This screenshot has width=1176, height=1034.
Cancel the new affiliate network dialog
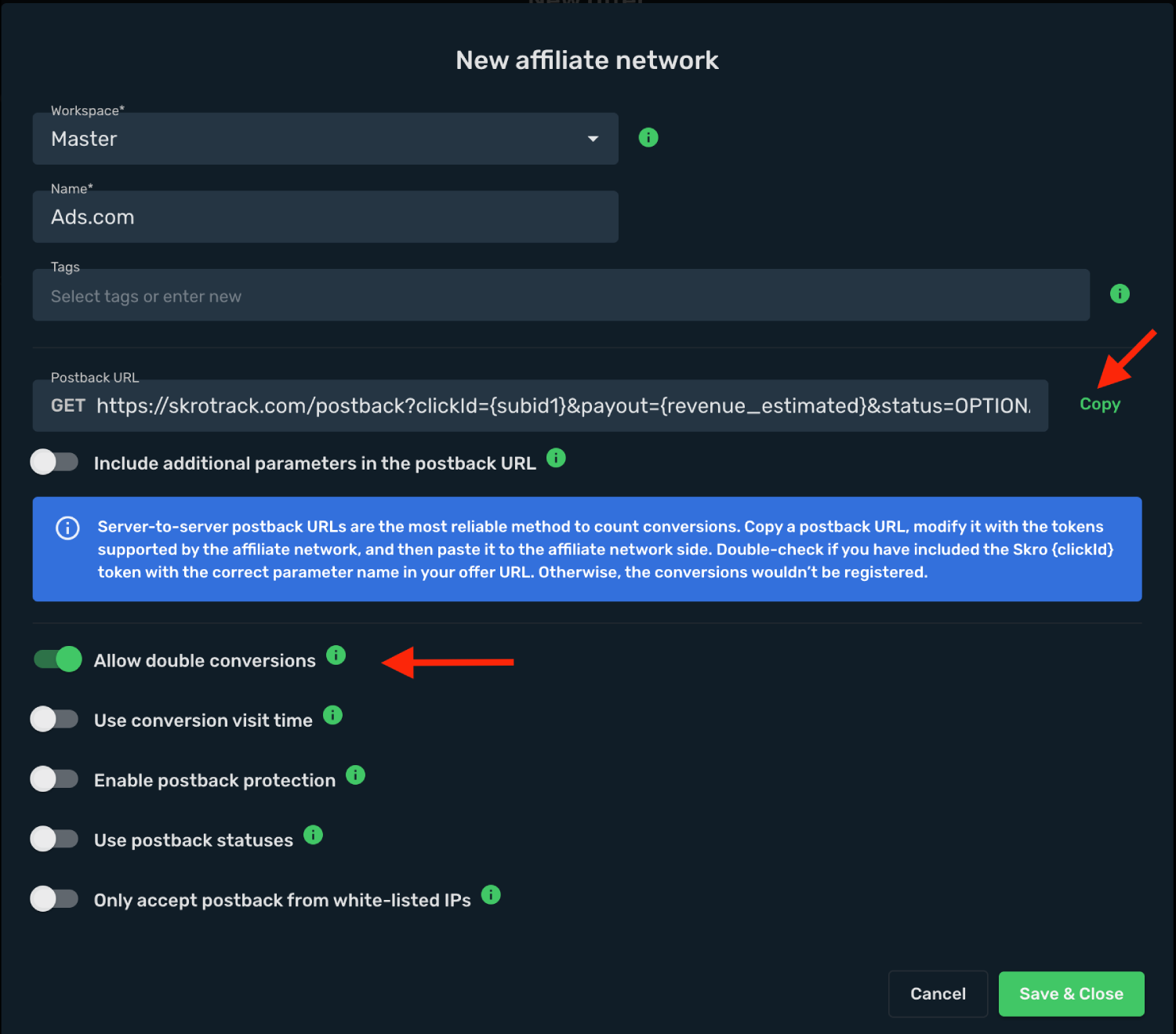(x=938, y=994)
